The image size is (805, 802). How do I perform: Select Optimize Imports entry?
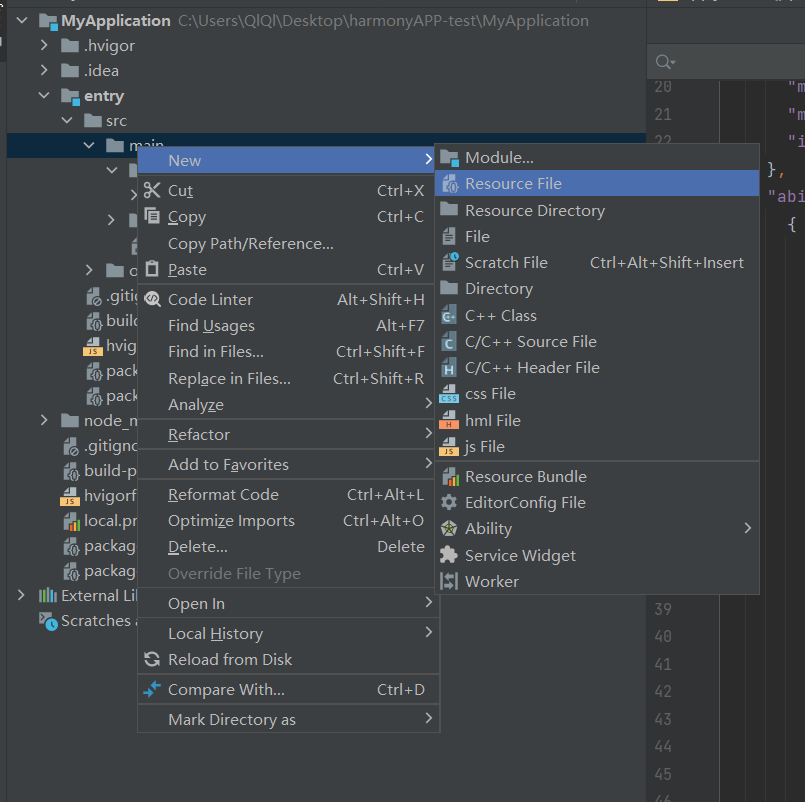click(x=286, y=521)
